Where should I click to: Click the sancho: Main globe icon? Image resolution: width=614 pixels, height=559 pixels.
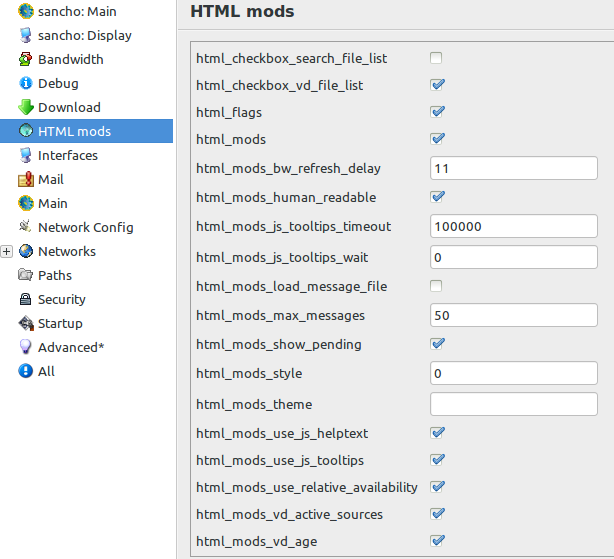[26, 11]
